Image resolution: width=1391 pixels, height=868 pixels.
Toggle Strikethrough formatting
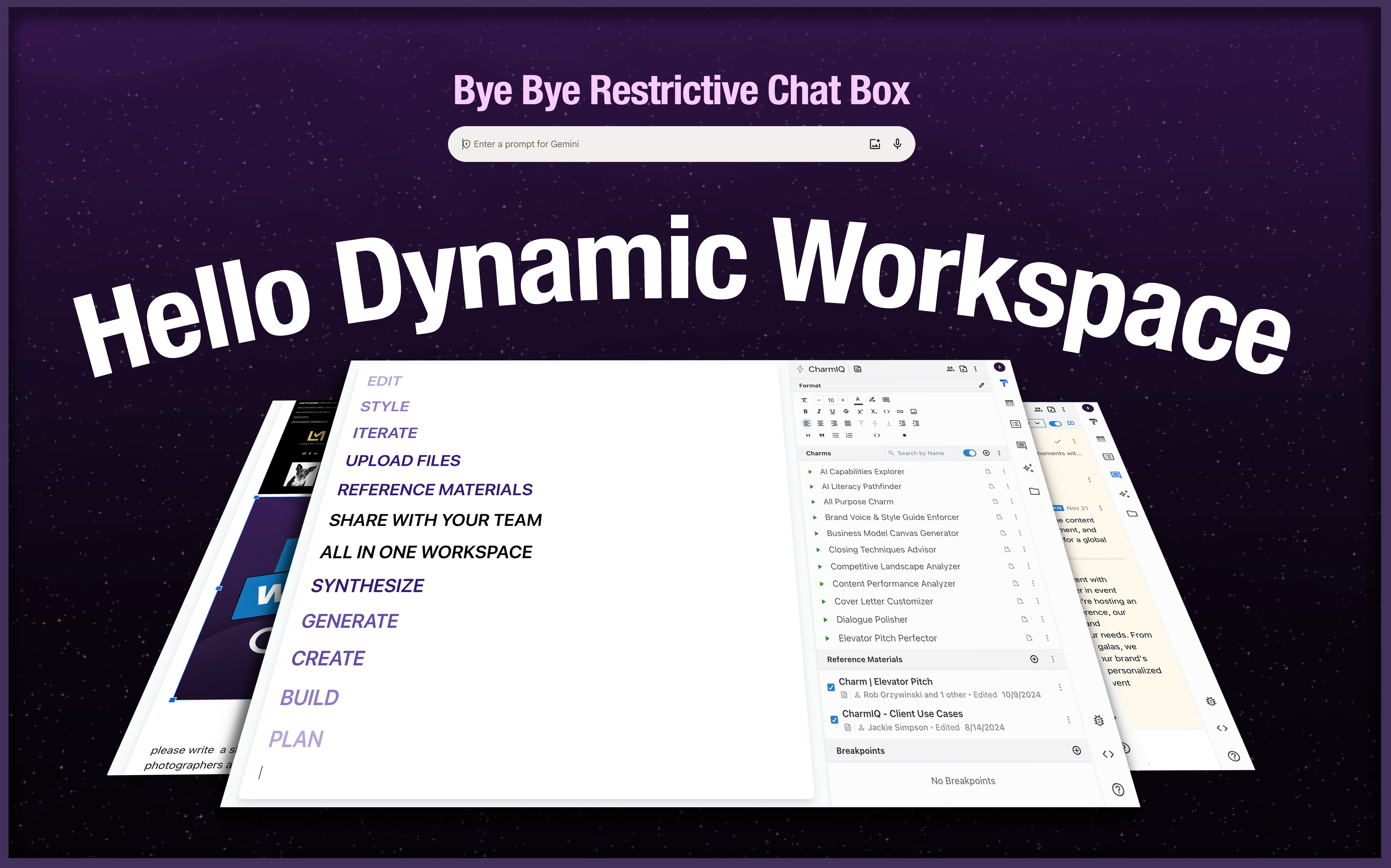846,412
